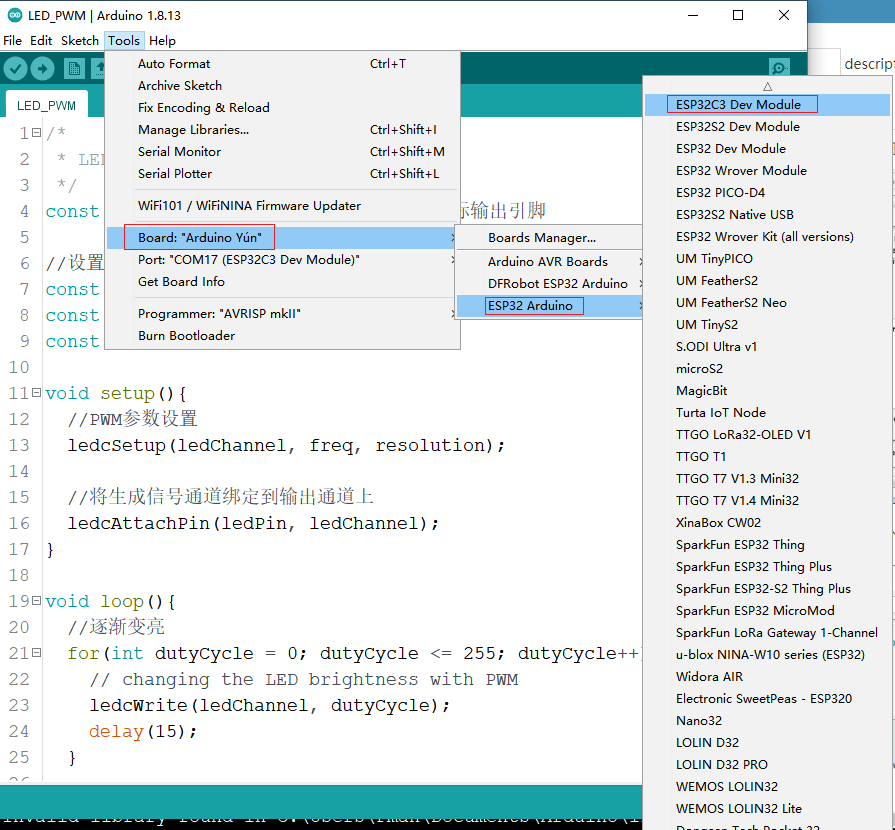Select Widora AIR board
This screenshot has width=895, height=830.
(x=767, y=676)
